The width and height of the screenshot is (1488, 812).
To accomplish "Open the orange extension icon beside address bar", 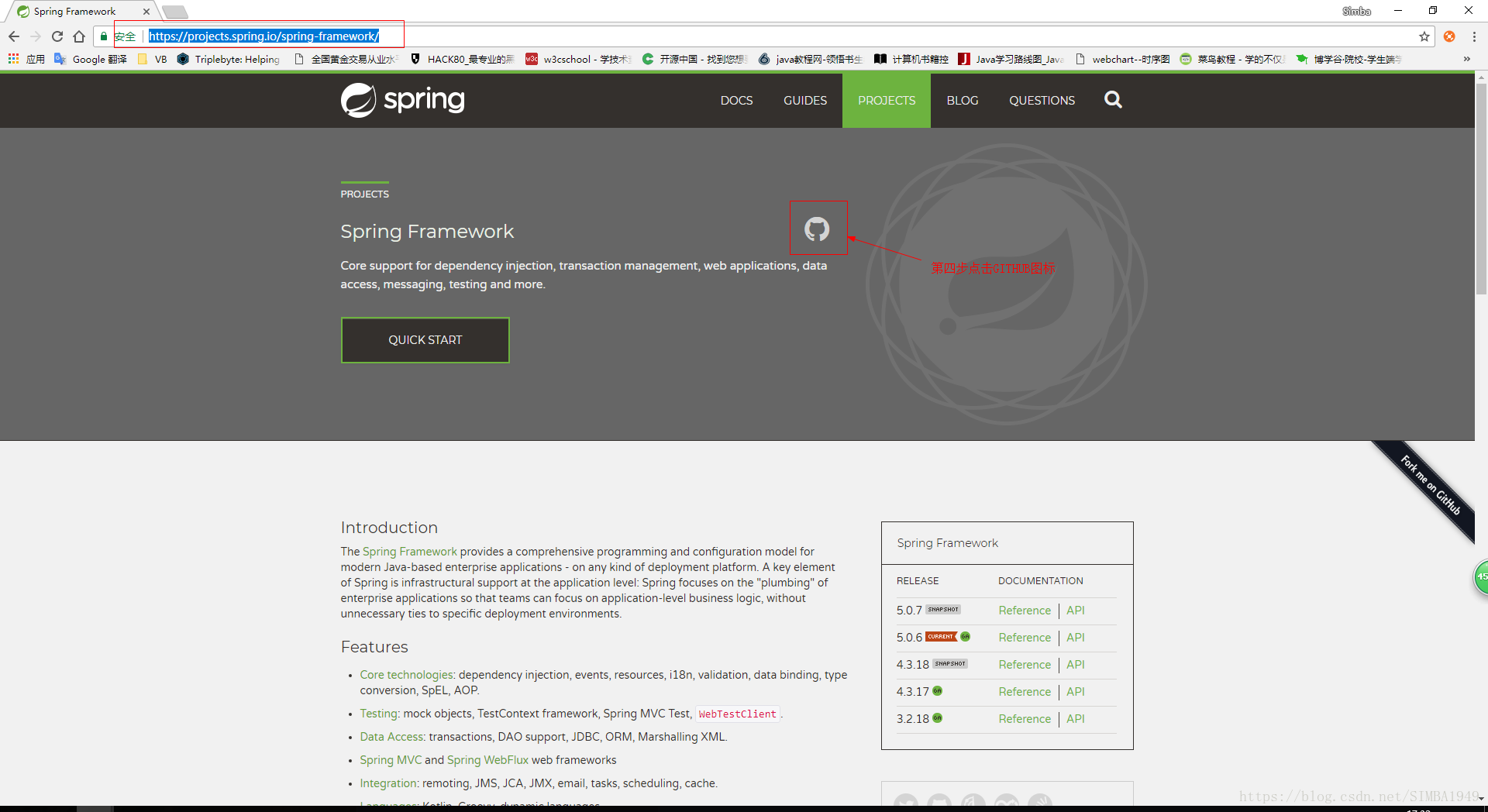I will point(1449,36).
